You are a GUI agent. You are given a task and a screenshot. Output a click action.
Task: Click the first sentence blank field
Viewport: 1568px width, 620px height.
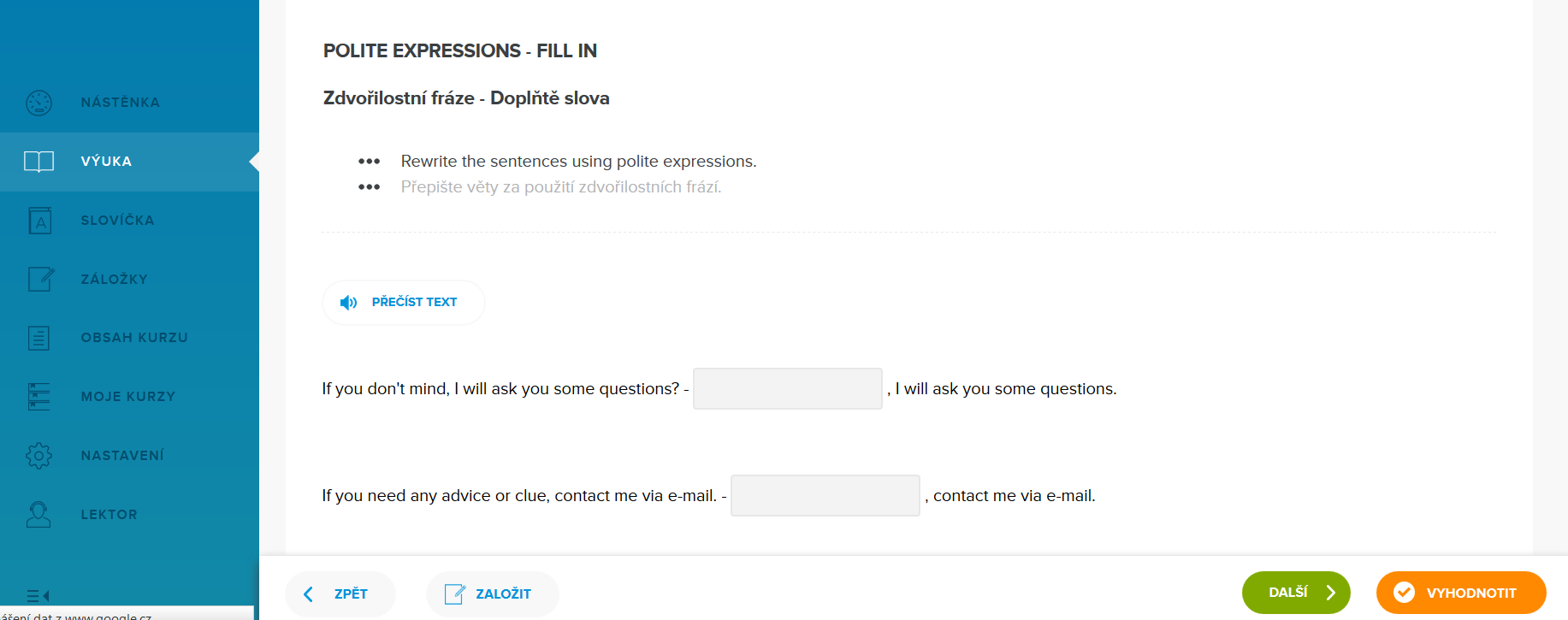pyautogui.click(x=787, y=389)
